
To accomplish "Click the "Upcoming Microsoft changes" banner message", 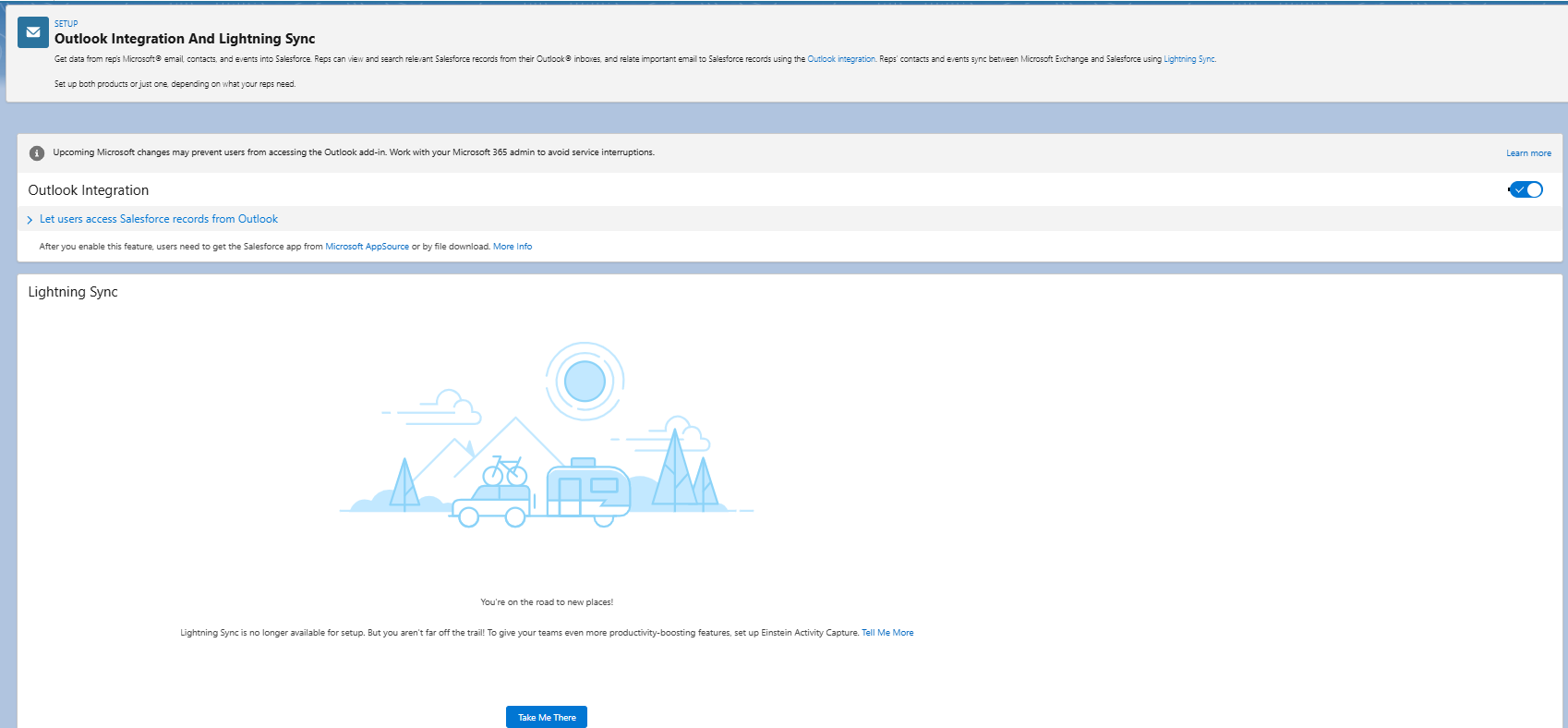I will (354, 152).
